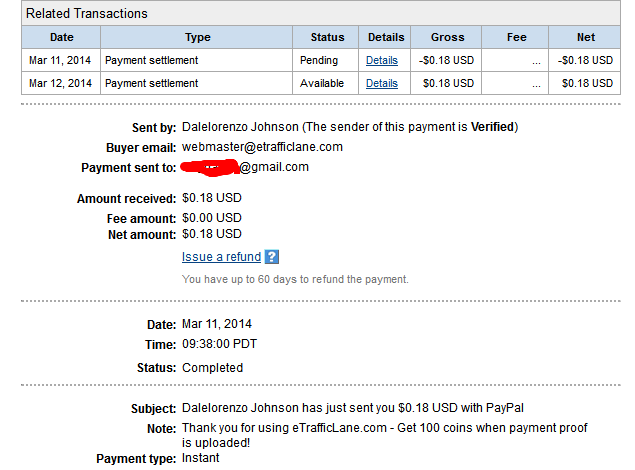Select the Fee column header
This screenshot has width=635, height=470.
pos(516,37)
